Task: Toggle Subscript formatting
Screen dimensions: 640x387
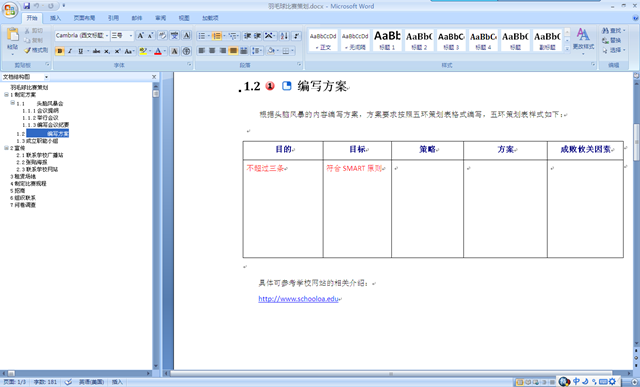Action: [x=107, y=51]
